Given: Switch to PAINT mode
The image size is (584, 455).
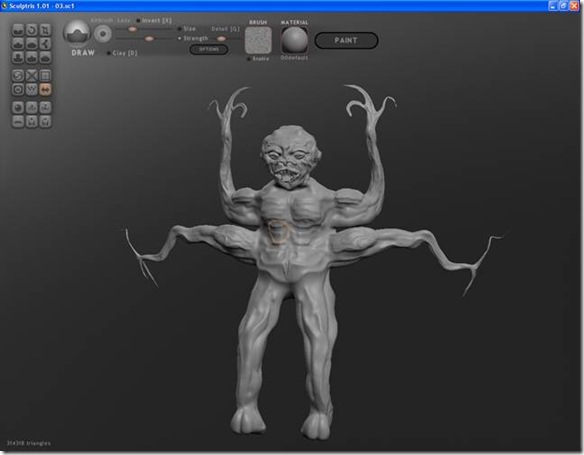Looking at the screenshot, I should pos(346,40).
